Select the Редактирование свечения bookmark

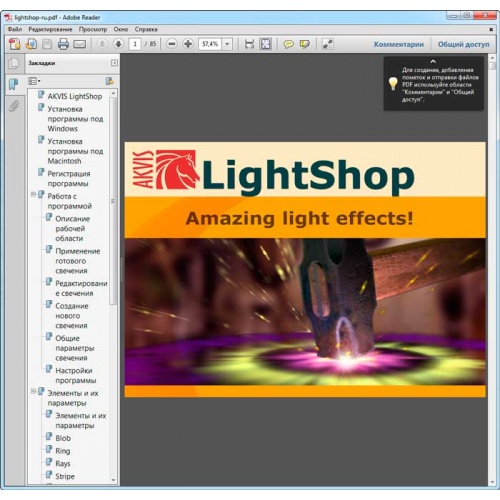point(81,288)
